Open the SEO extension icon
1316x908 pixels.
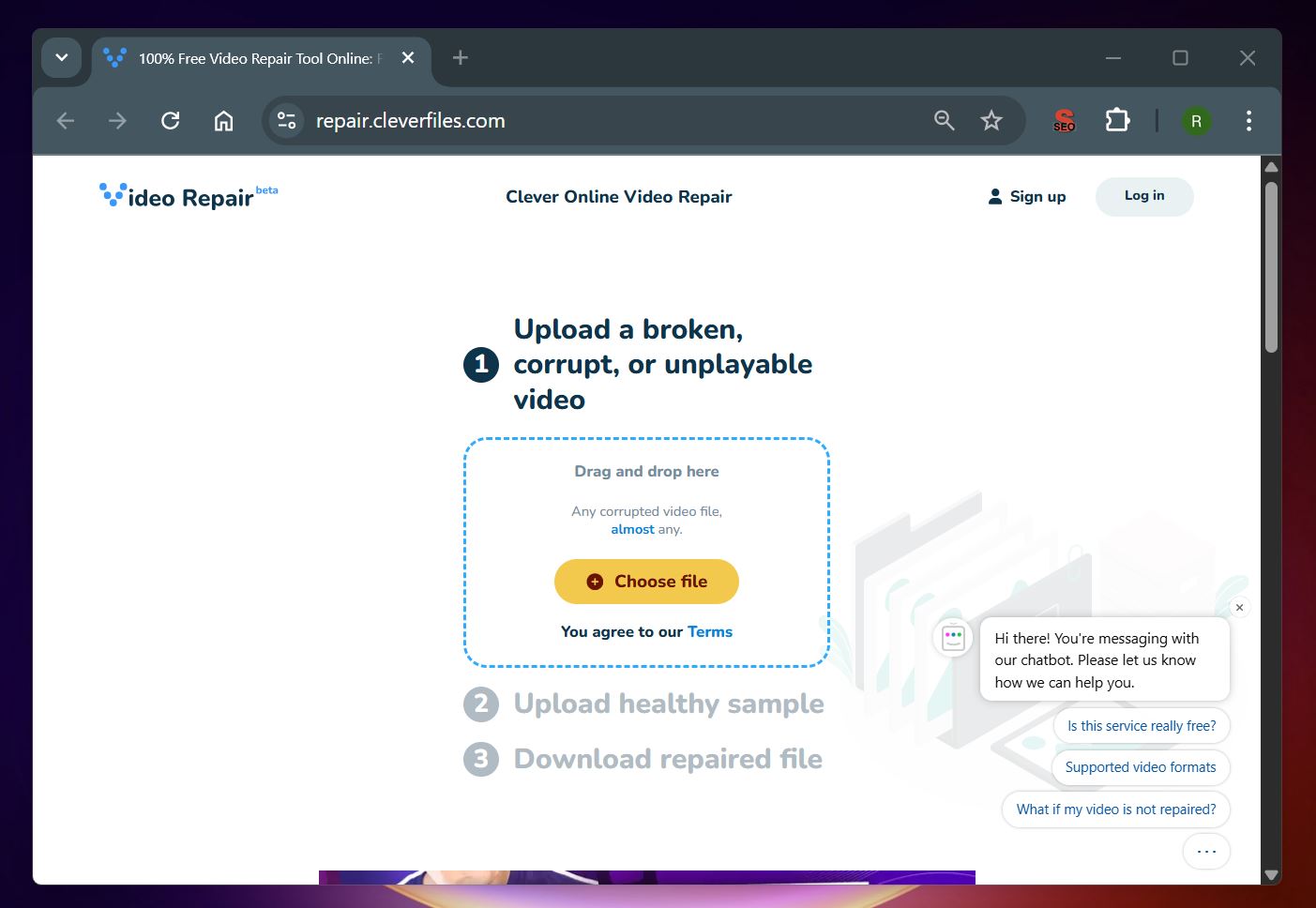pos(1065,121)
